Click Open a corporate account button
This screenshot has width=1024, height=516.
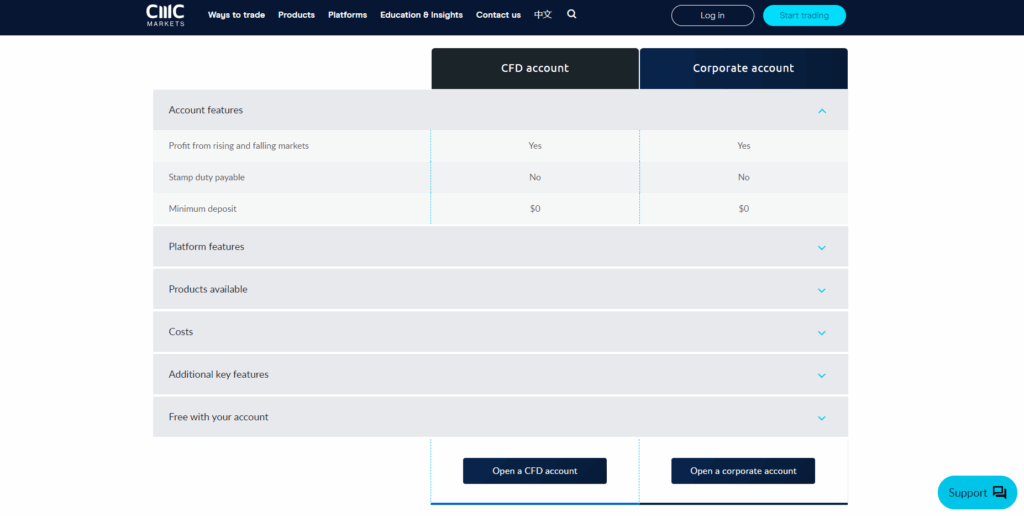(x=743, y=471)
